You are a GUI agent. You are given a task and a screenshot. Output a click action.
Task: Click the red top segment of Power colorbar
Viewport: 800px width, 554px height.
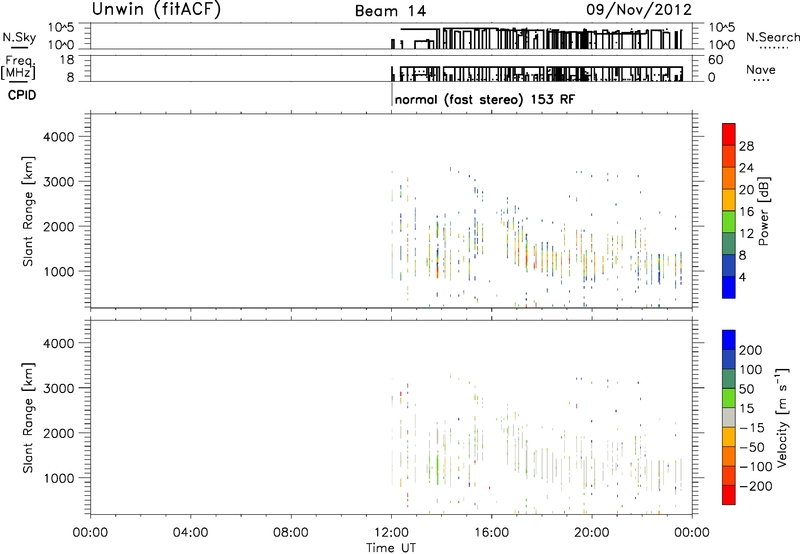click(x=729, y=134)
